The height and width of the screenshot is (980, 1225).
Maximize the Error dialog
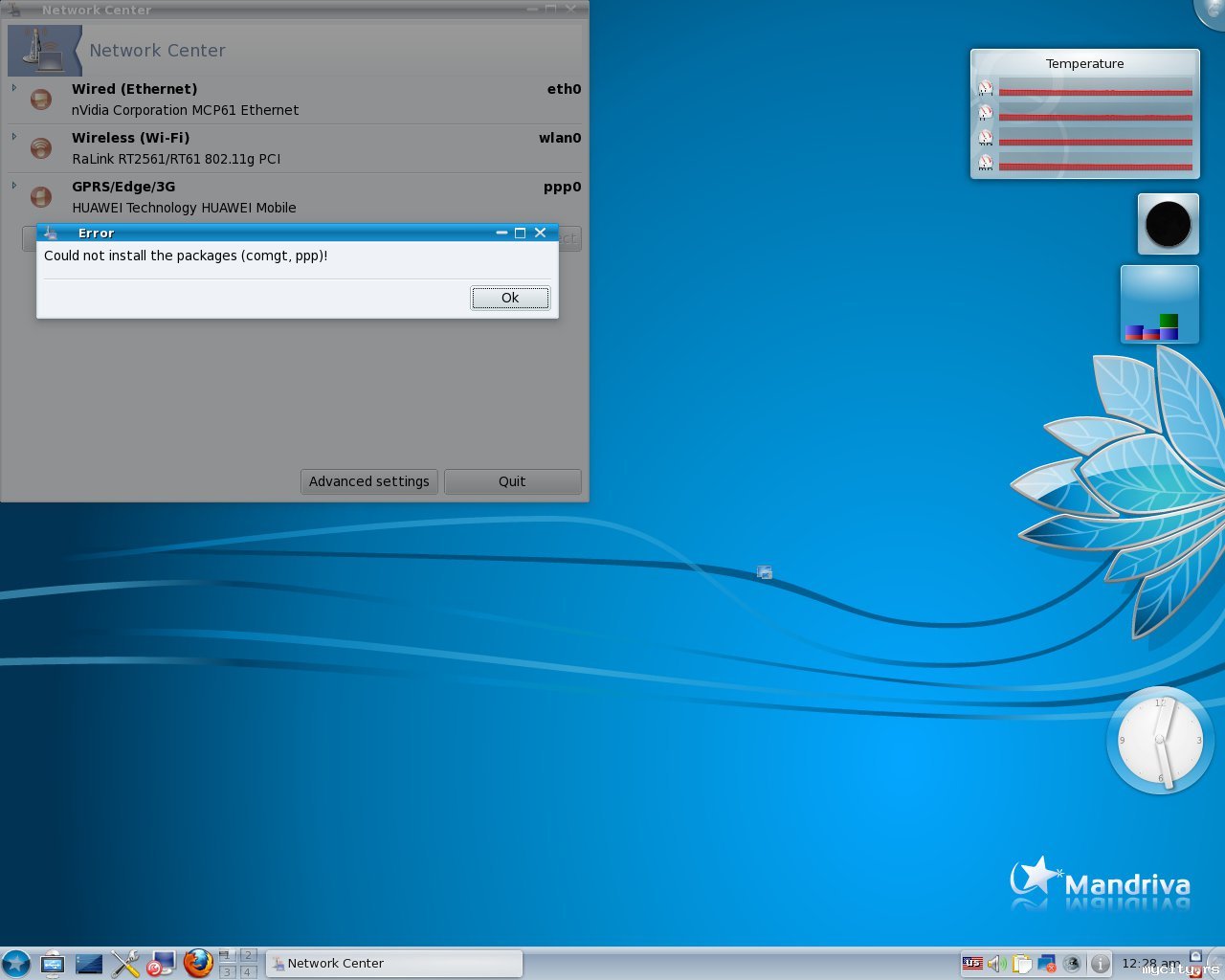pos(521,233)
